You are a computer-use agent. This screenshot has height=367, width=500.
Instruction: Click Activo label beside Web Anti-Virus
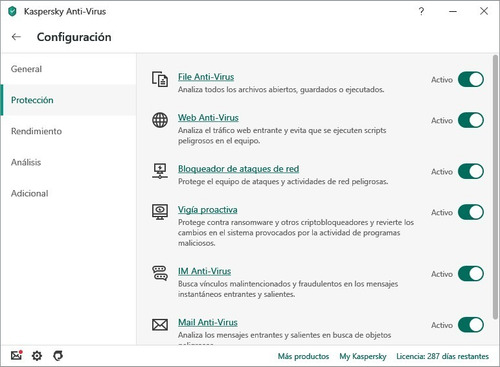[x=442, y=120]
